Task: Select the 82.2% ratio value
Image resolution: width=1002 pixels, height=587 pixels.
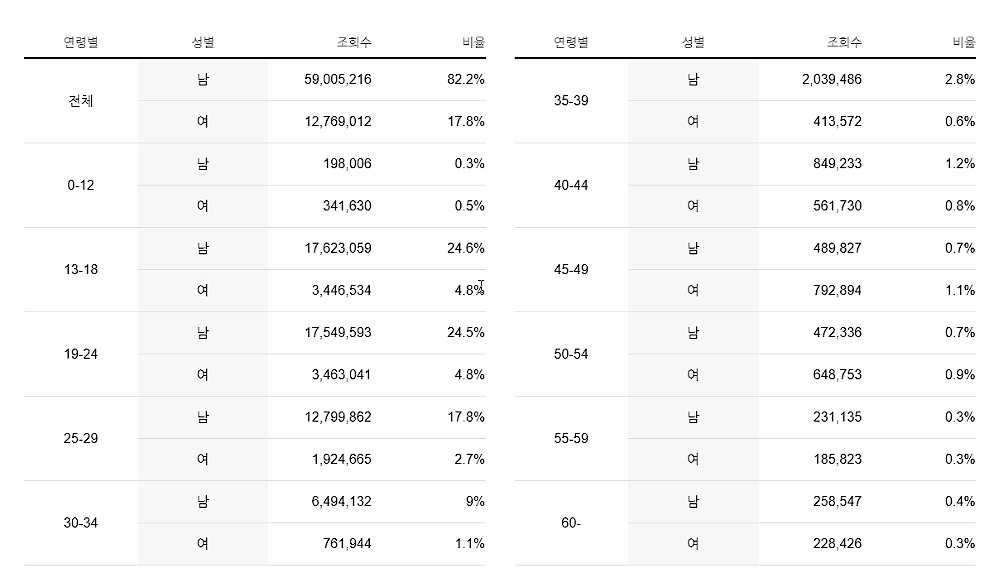Action: coord(466,79)
